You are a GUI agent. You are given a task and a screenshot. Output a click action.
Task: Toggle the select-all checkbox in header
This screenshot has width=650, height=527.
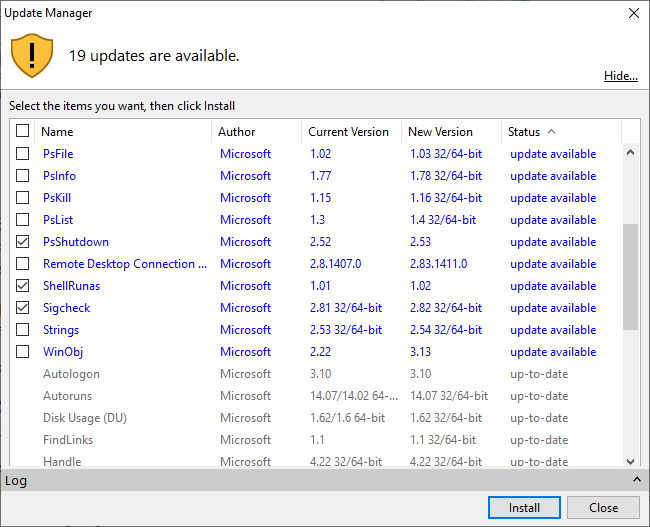tap(22, 131)
